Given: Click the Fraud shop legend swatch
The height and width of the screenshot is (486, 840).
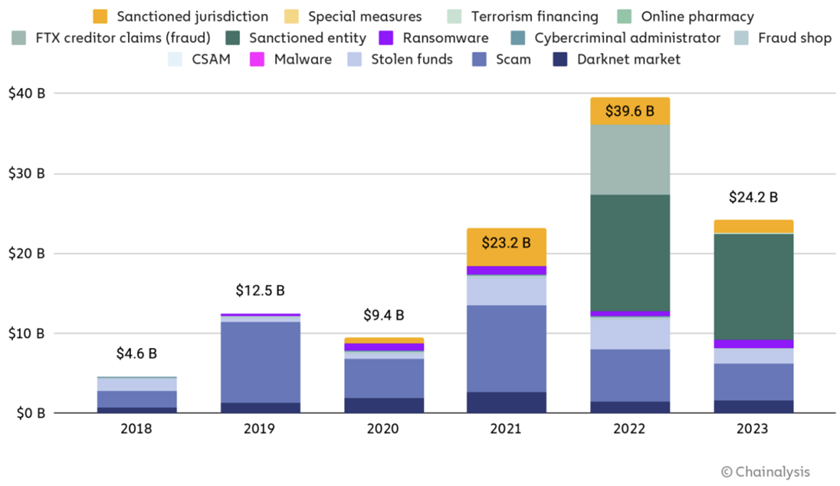Looking at the screenshot, I should [x=748, y=38].
